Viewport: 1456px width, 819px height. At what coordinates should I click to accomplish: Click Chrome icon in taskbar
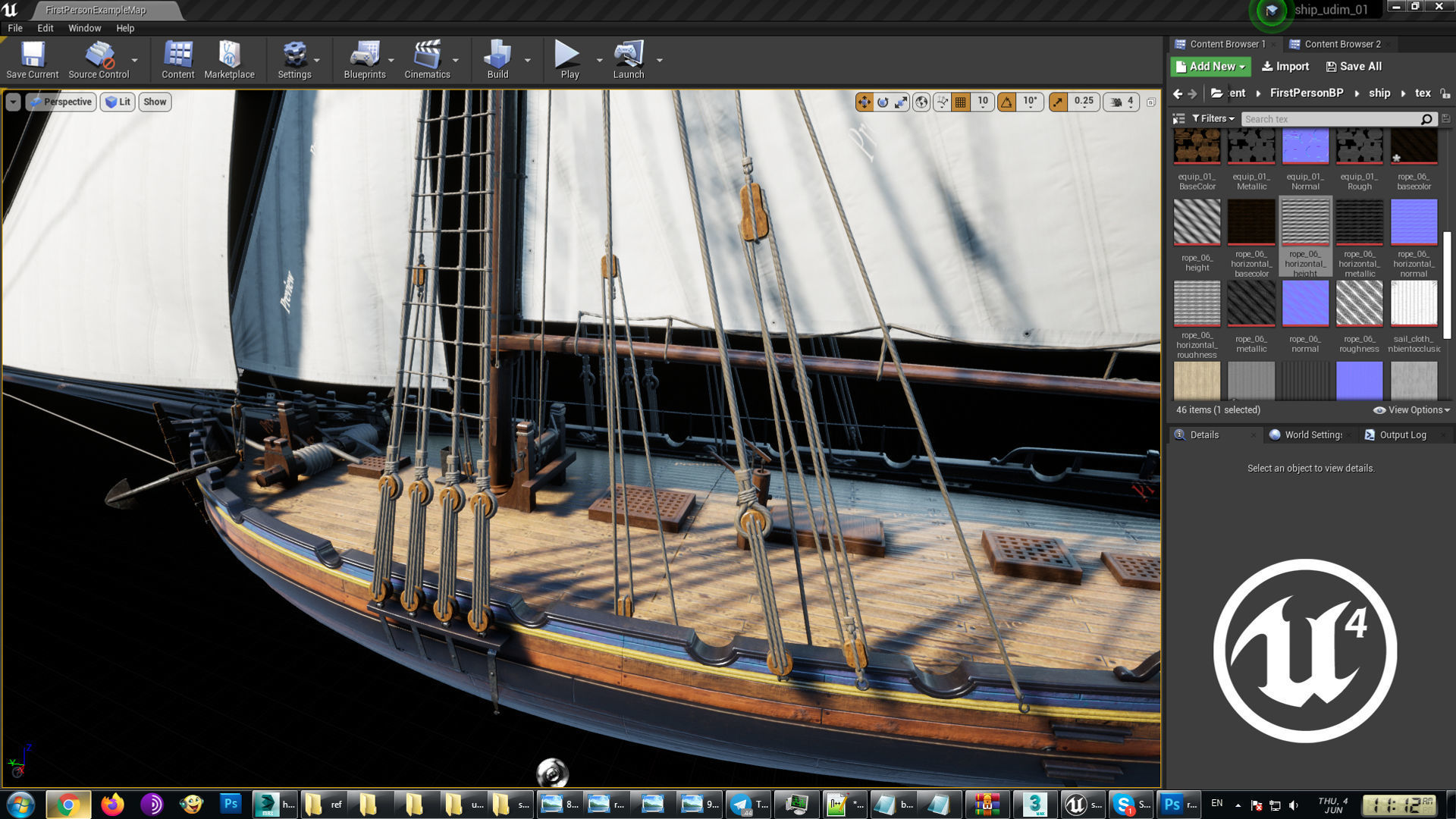68,804
